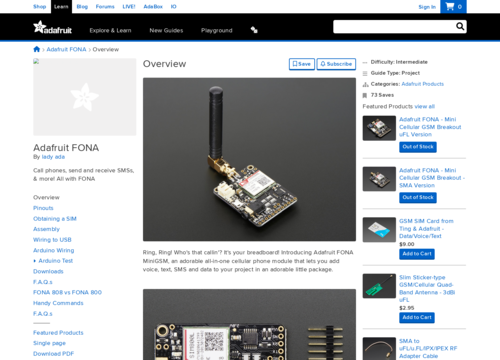This screenshot has width=500, height=360.
Task: Open the AdaBox tab
Action: click(153, 7)
